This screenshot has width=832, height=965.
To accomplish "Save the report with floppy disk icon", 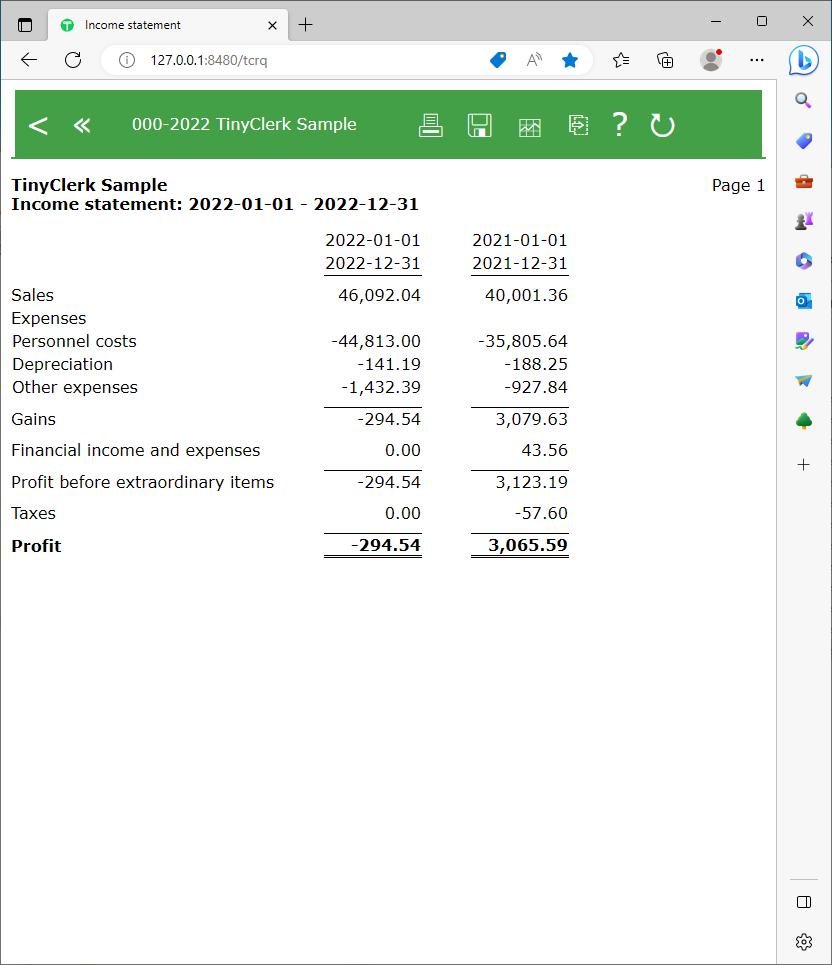I will pos(480,125).
